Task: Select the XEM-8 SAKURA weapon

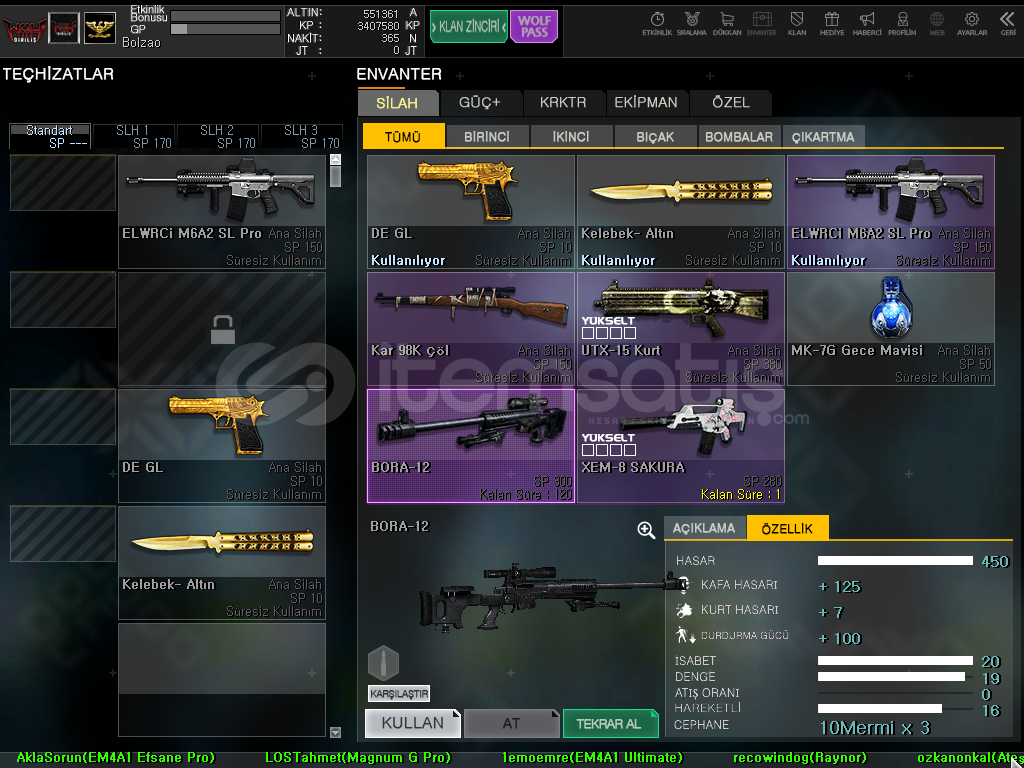Action: 680,446
